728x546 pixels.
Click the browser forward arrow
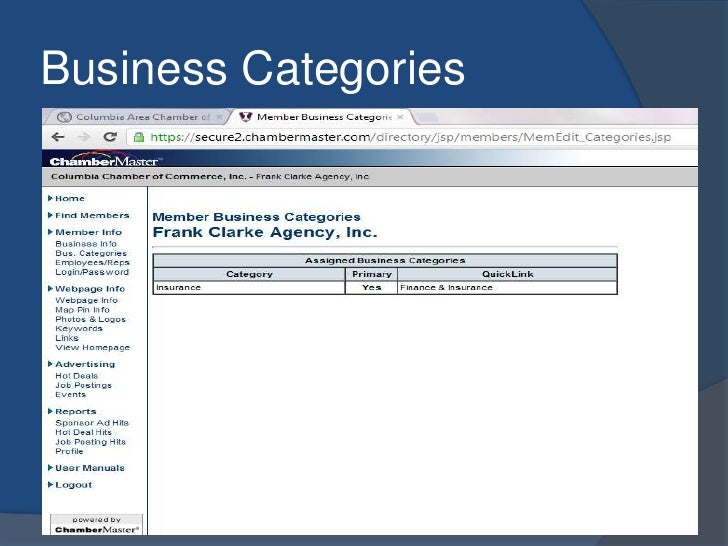tap(84, 137)
